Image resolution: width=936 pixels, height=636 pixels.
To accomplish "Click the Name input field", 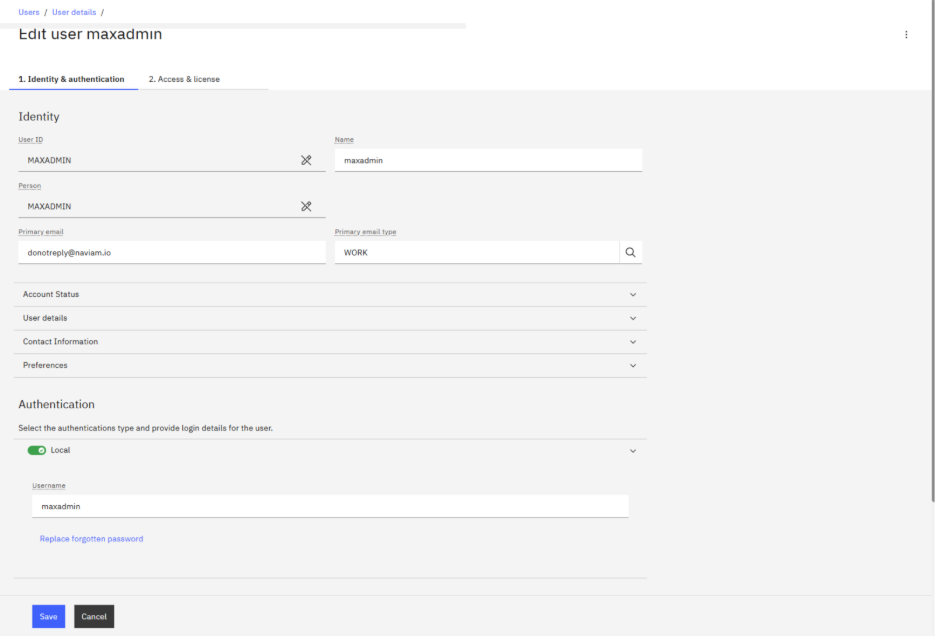I will point(488,160).
